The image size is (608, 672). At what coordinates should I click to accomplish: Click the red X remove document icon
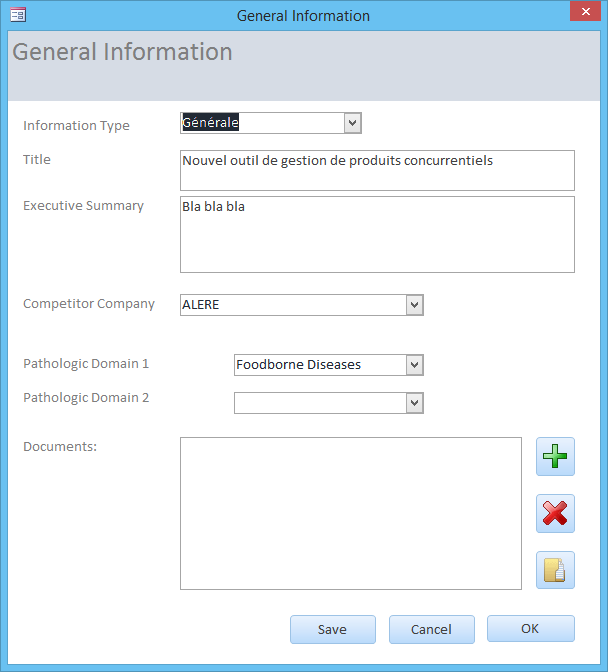pyautogui.click(x=555, y=513)
